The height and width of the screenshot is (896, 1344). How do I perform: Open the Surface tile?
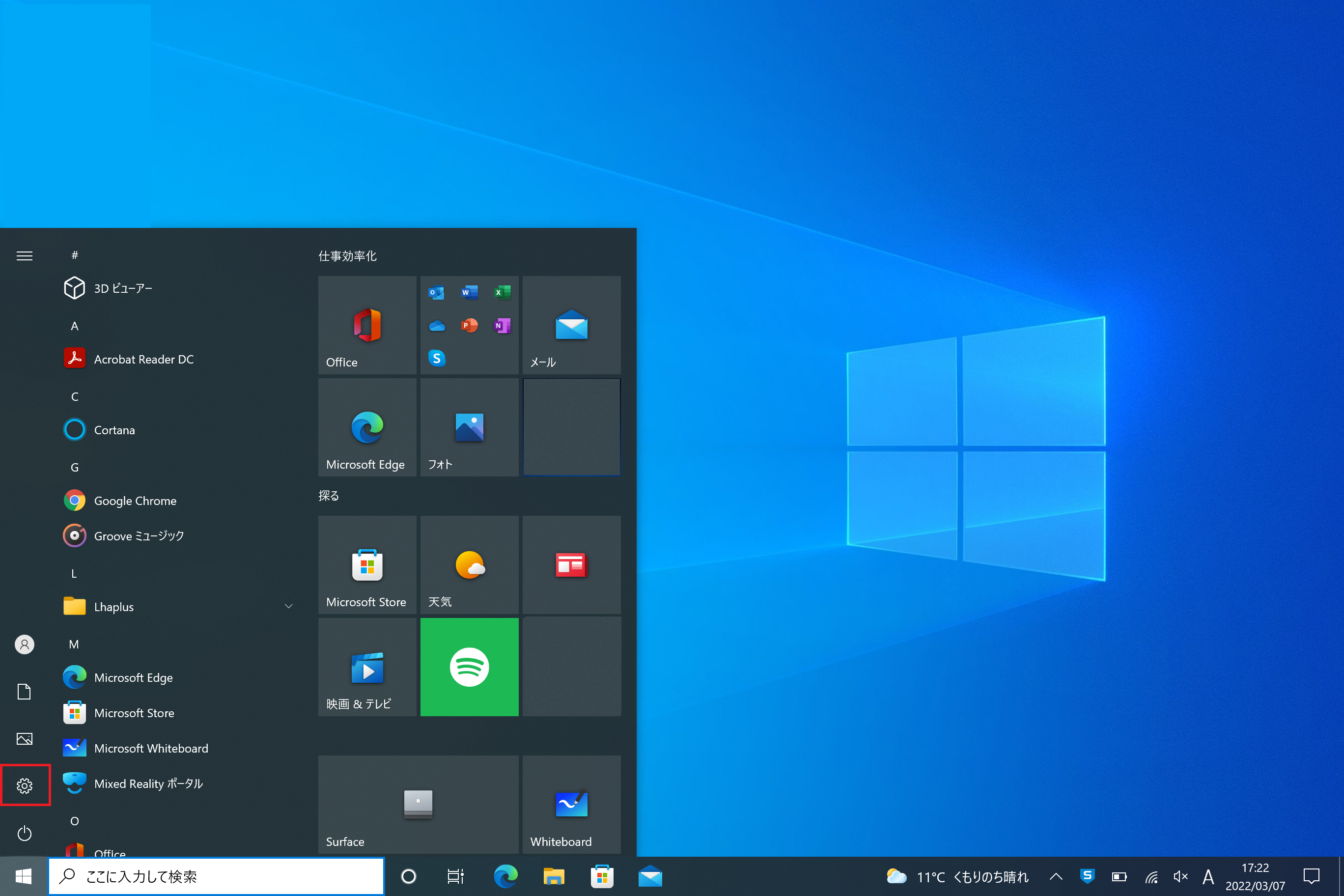point(419,805)
